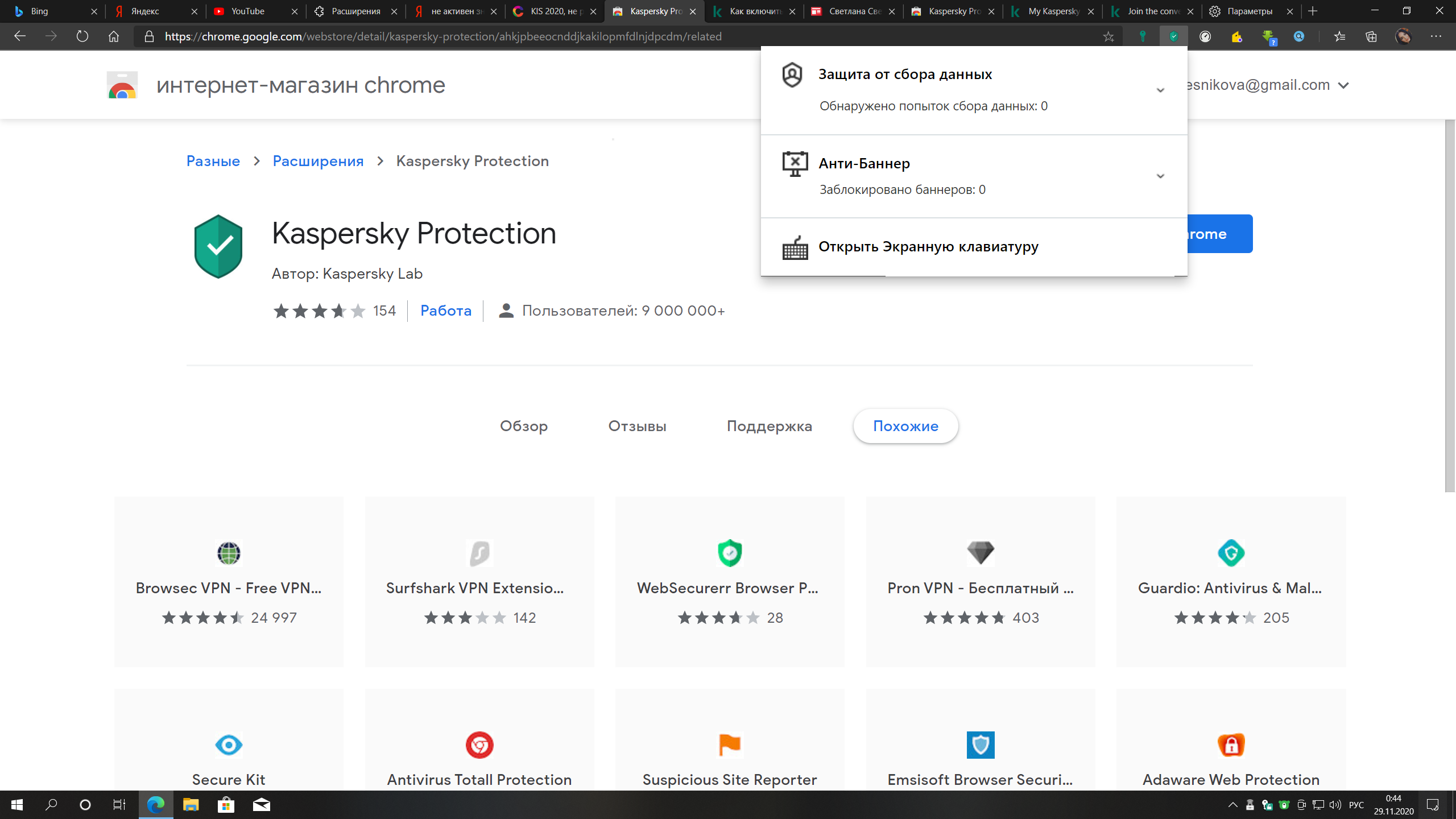The width and height of the screenshot is (1456, 819).
Task: Click Открыть Экранную клавиатуру
Action: click(928, 247)
